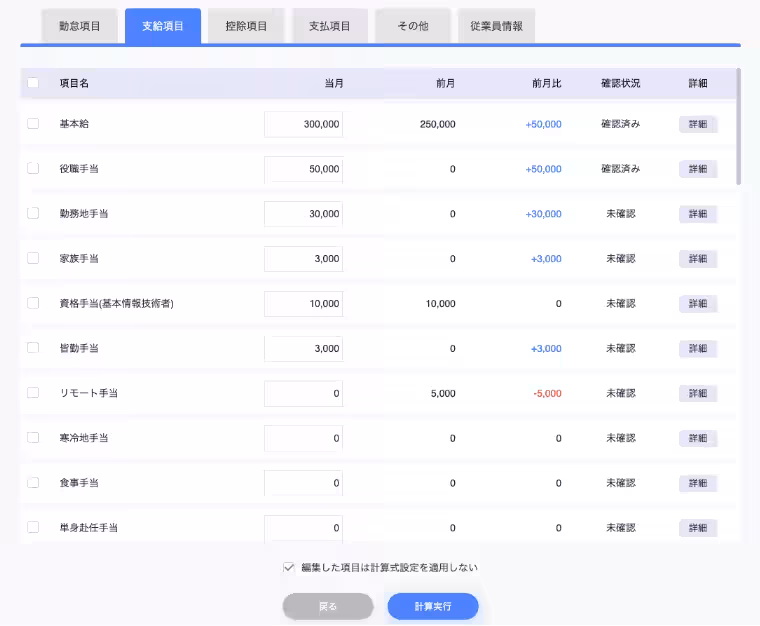Open the 控除項目 tab
760x626 pixels.
[x=246, y=26]
